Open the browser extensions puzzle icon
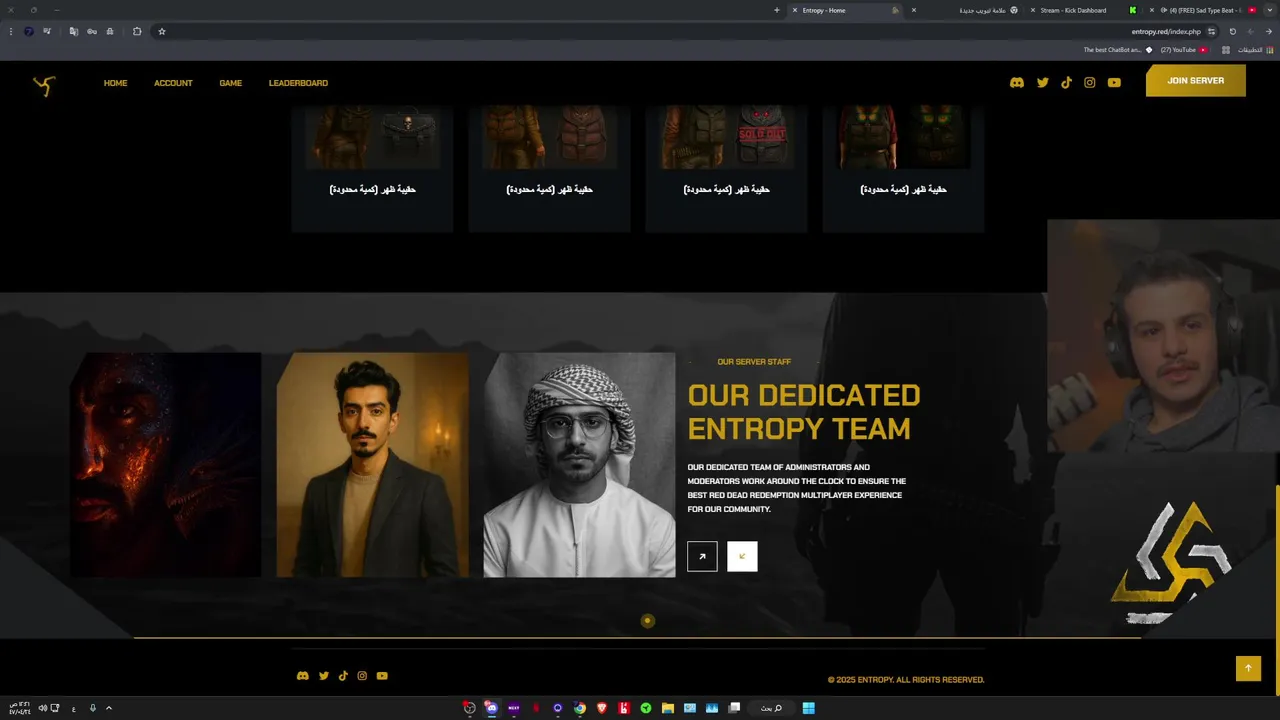 (137, 31)
